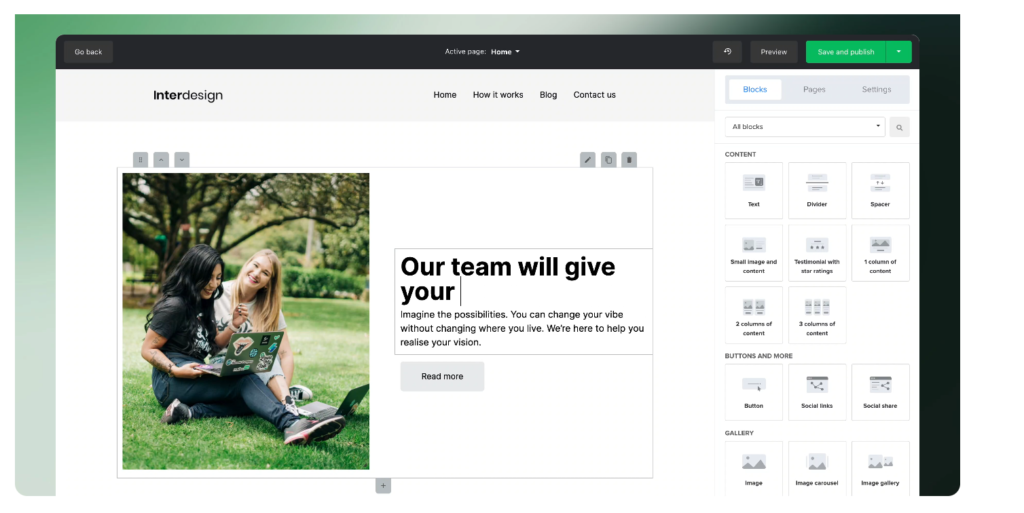Click the Contact us nav item
This screenshot has height=513, width=1024.
(594, 95)
